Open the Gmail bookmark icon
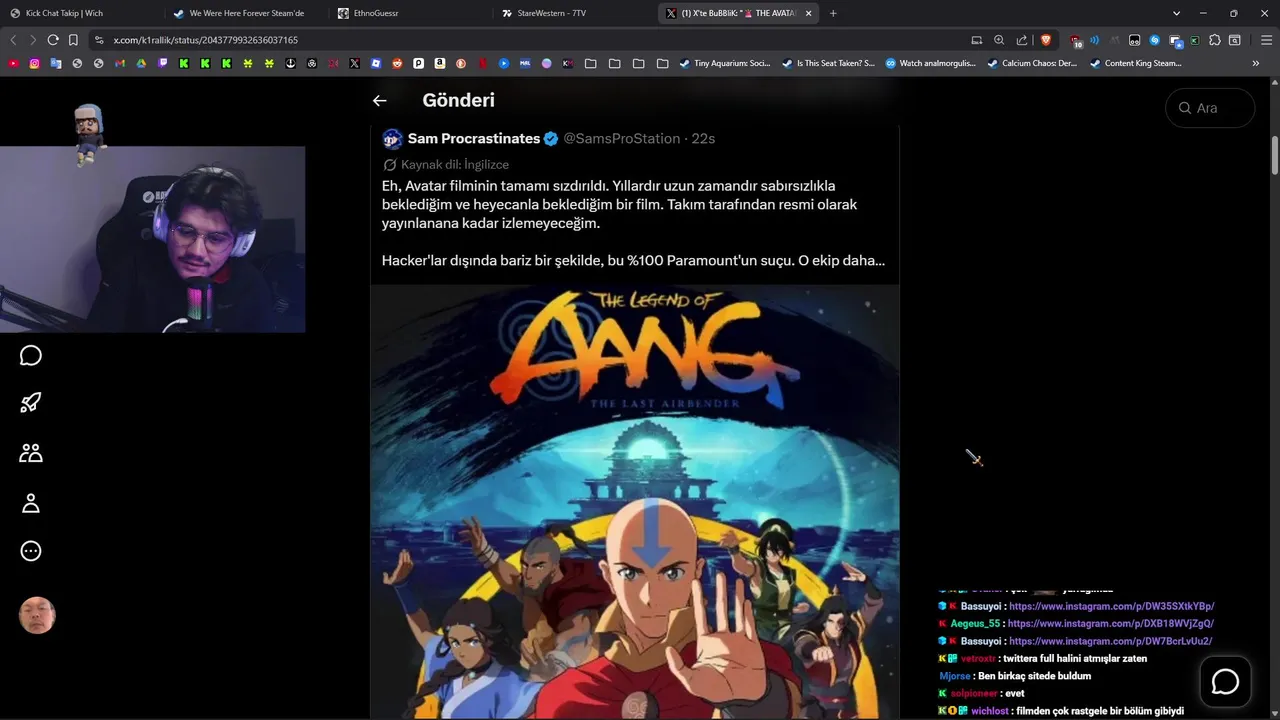 pyautogui.click(x=120, y=63)
